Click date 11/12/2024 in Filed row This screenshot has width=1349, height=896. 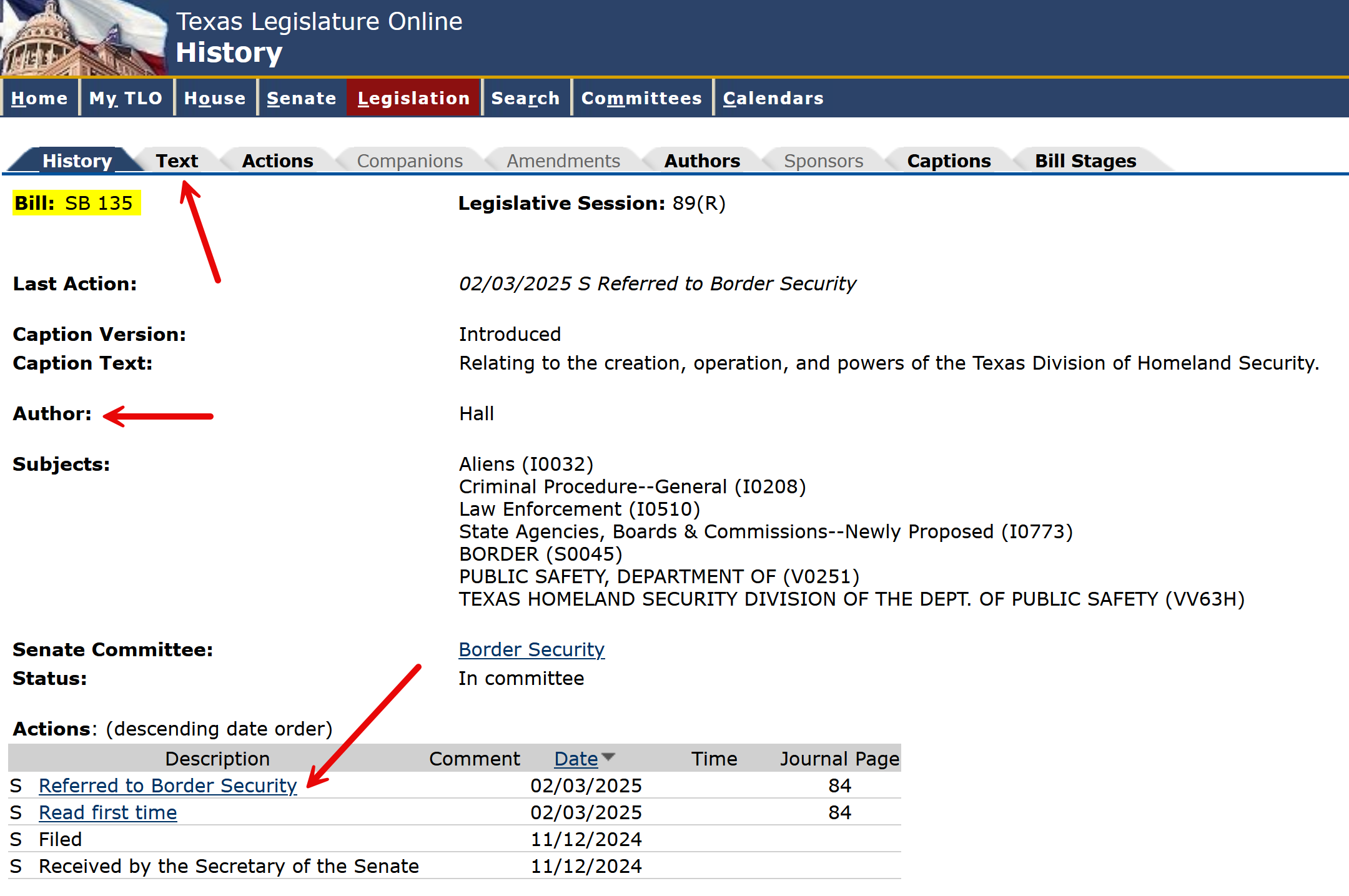pyautogui.click(x=586, y=839)
